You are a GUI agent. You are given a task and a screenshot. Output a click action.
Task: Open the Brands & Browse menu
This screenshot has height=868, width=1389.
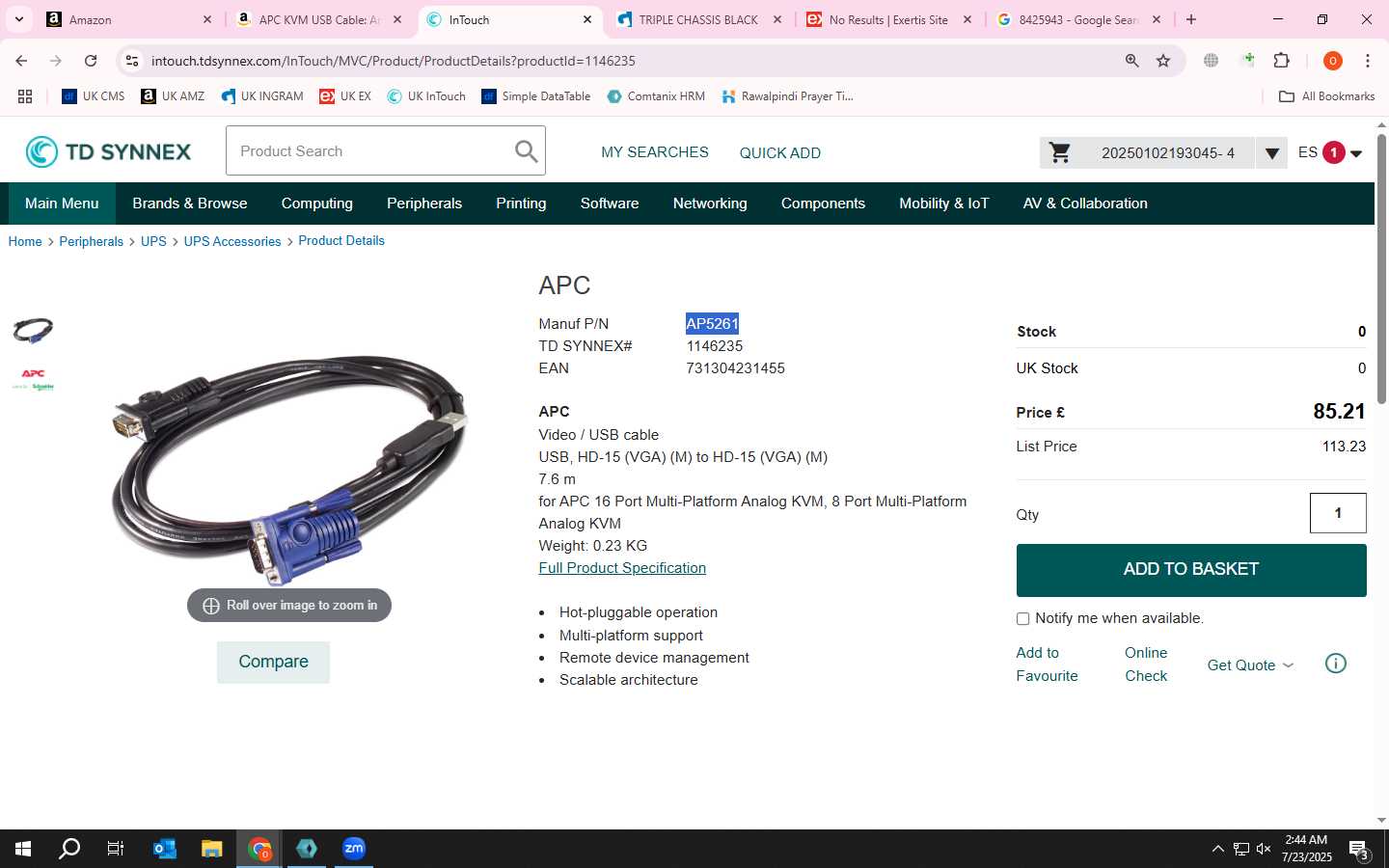click(x=190, y=203)
